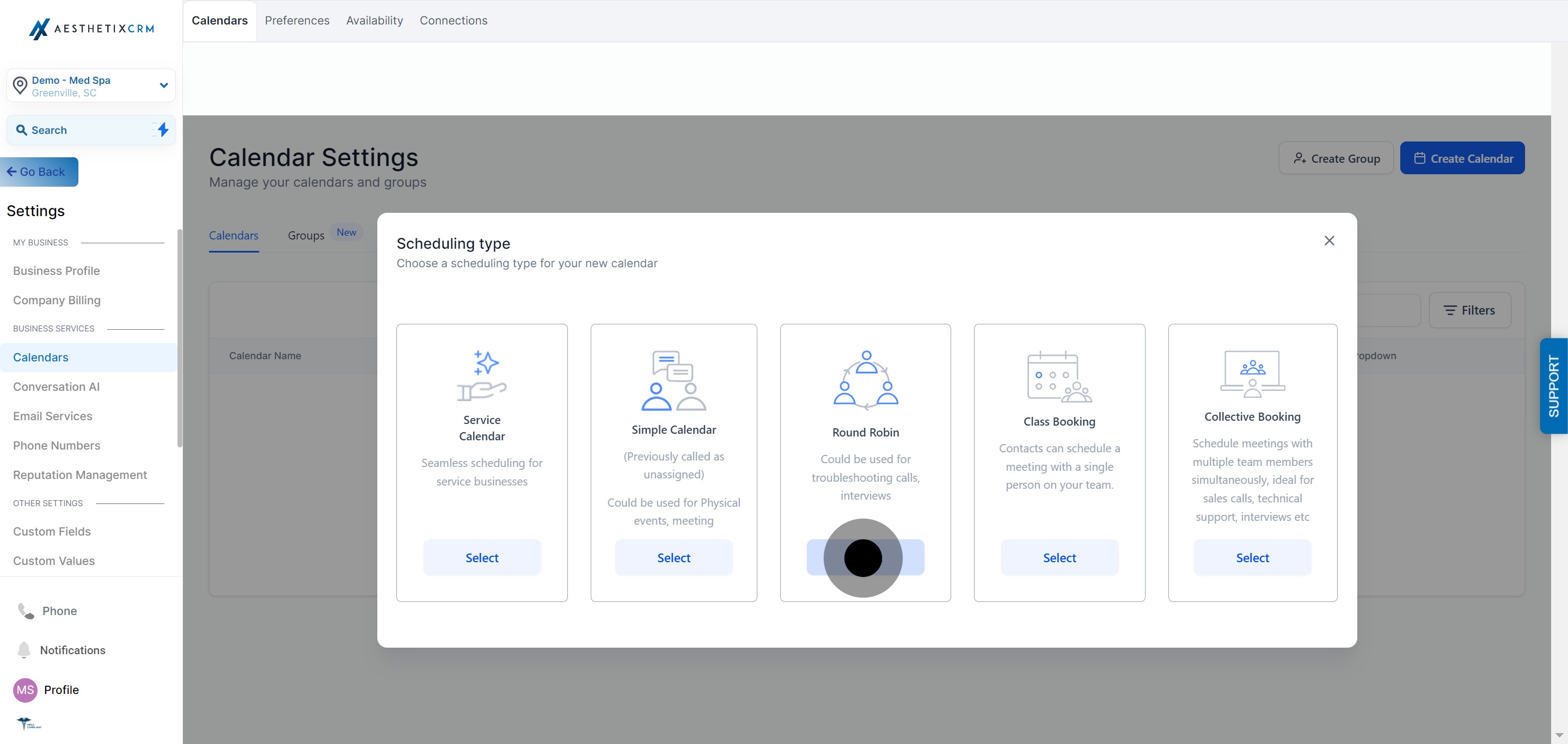Image resolution: width=1568 pixels, height=744 pixels.
Task: Select the Simple Calendar type
Action: 674,558
